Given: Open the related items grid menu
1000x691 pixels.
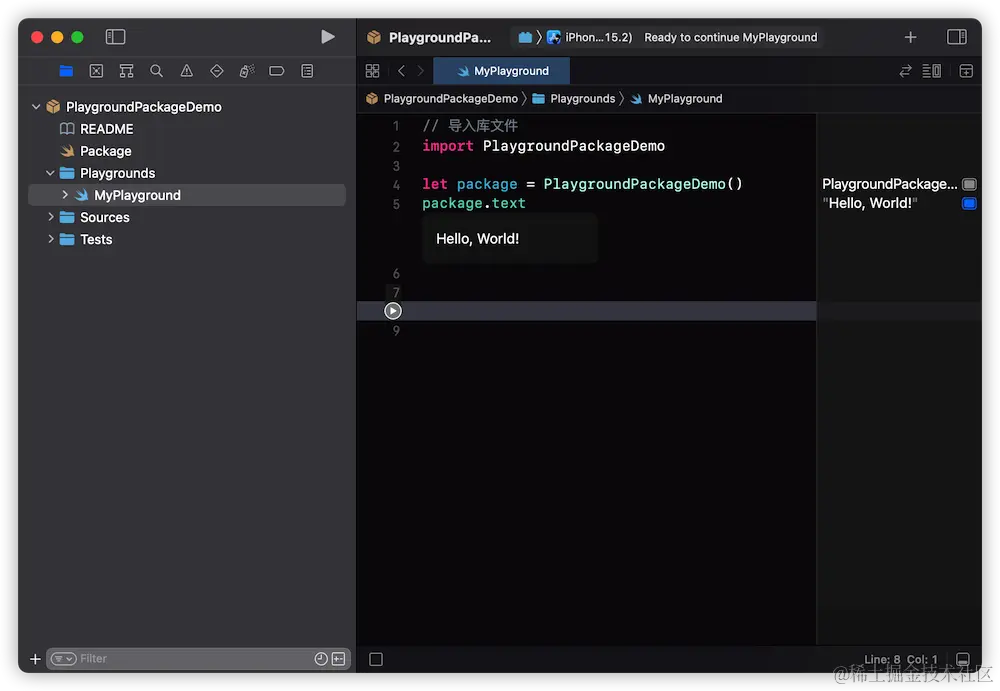Looking at the screenshot, I should point(372,71).
